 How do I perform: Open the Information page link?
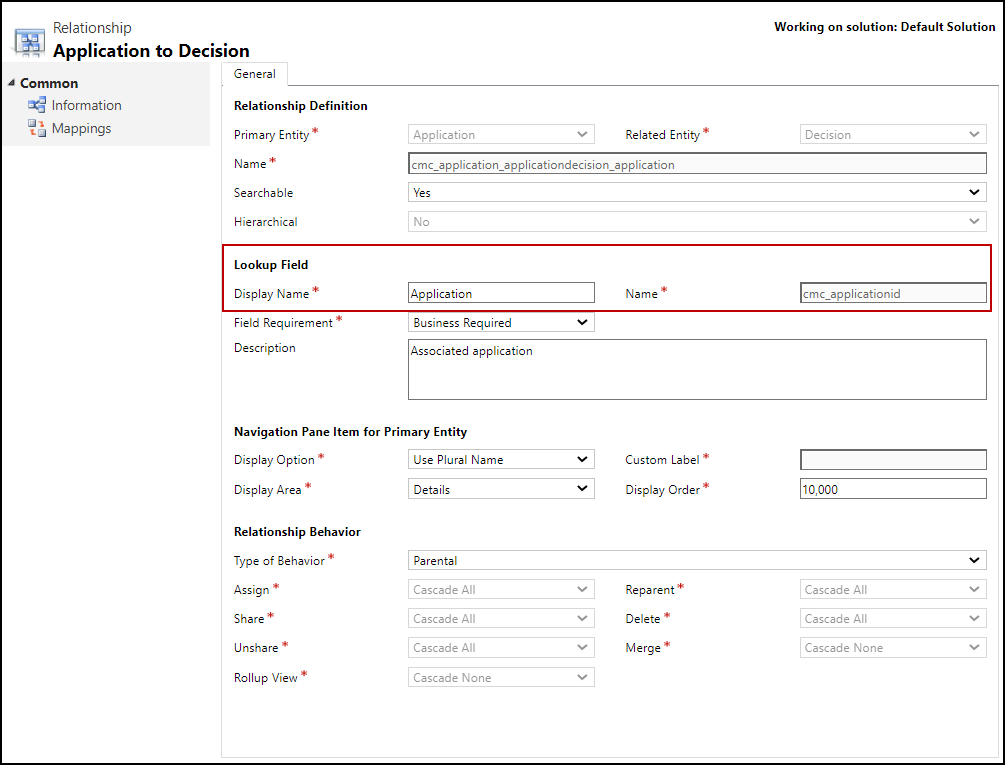coord(86,105)
